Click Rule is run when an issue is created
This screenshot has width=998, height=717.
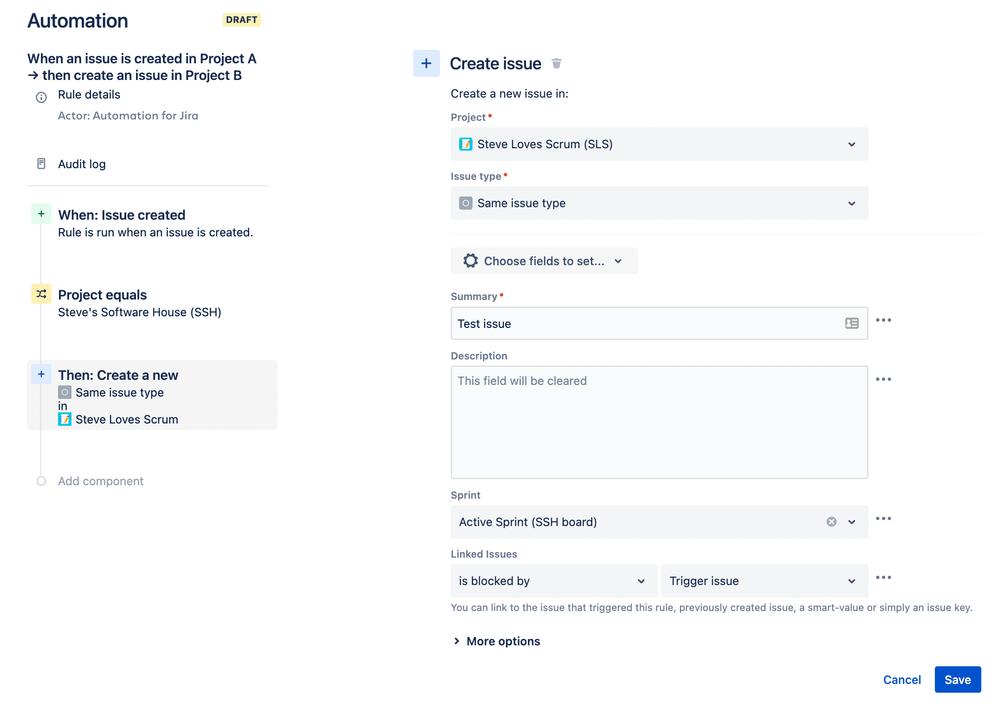tap(155, 232)
